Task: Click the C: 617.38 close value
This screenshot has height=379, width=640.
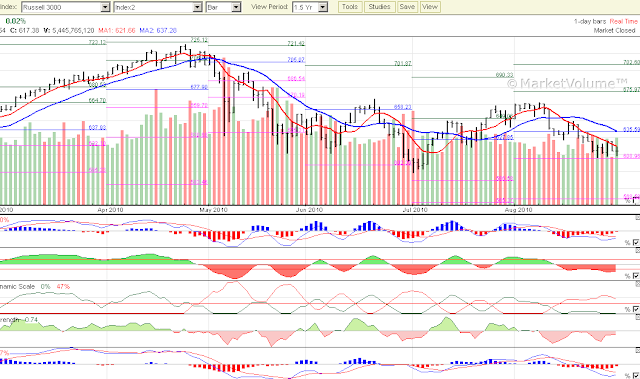Action: click(24, 31)
